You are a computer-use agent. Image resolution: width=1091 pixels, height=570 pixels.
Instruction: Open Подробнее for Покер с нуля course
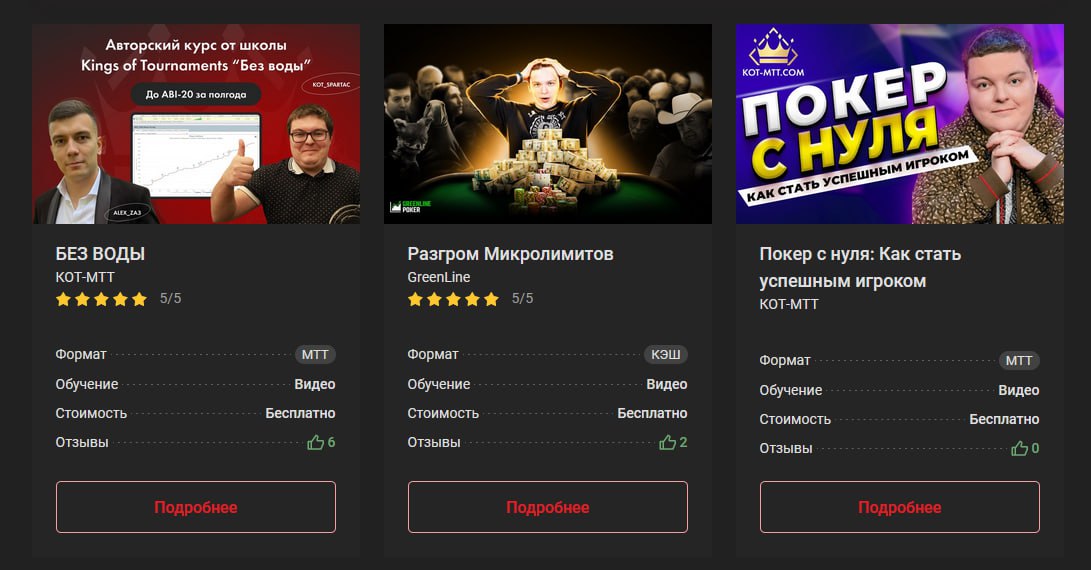[900, 507]
